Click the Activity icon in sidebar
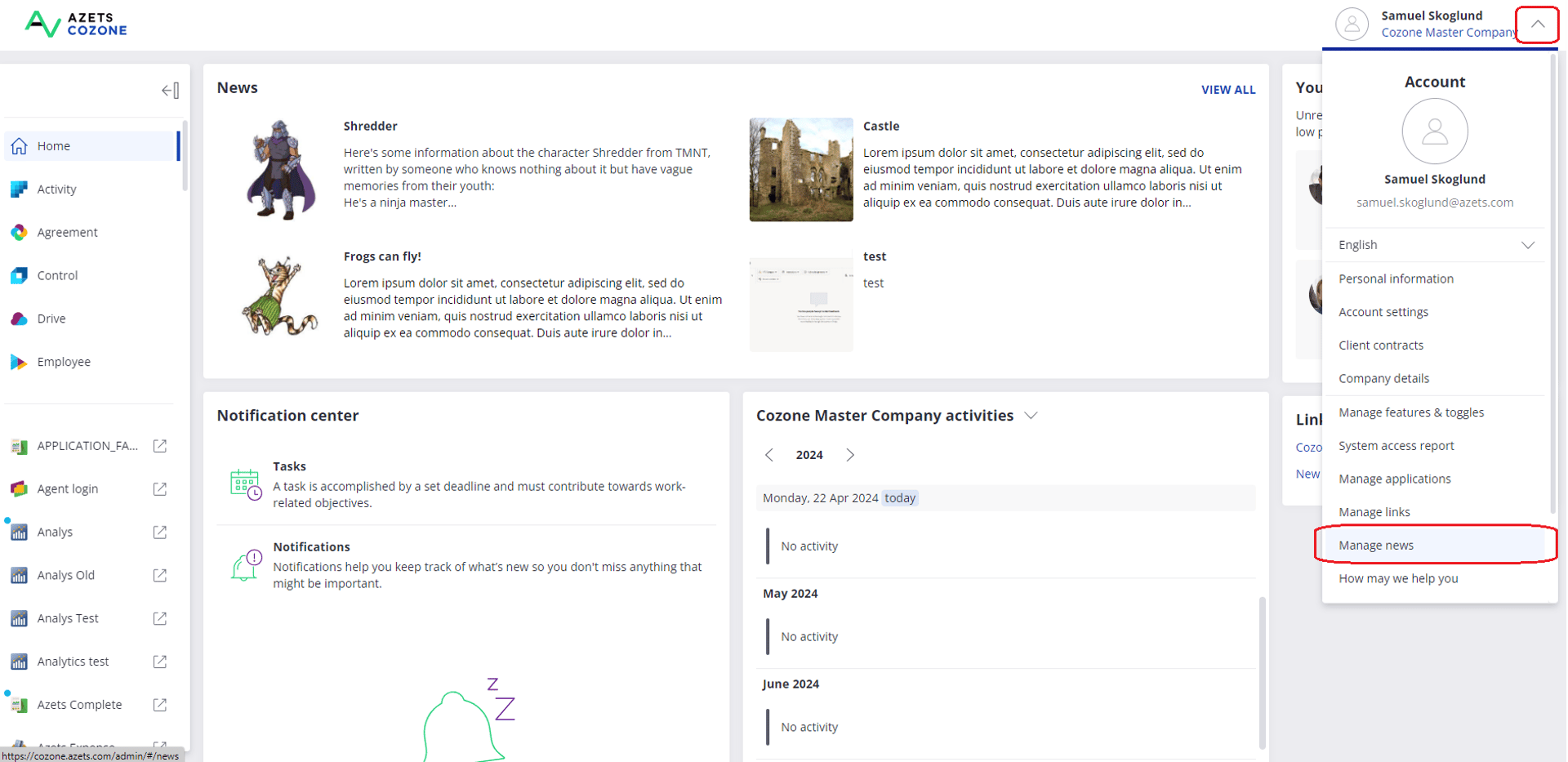The height and width of the screenshot is (762, 1568). (19, 189)
